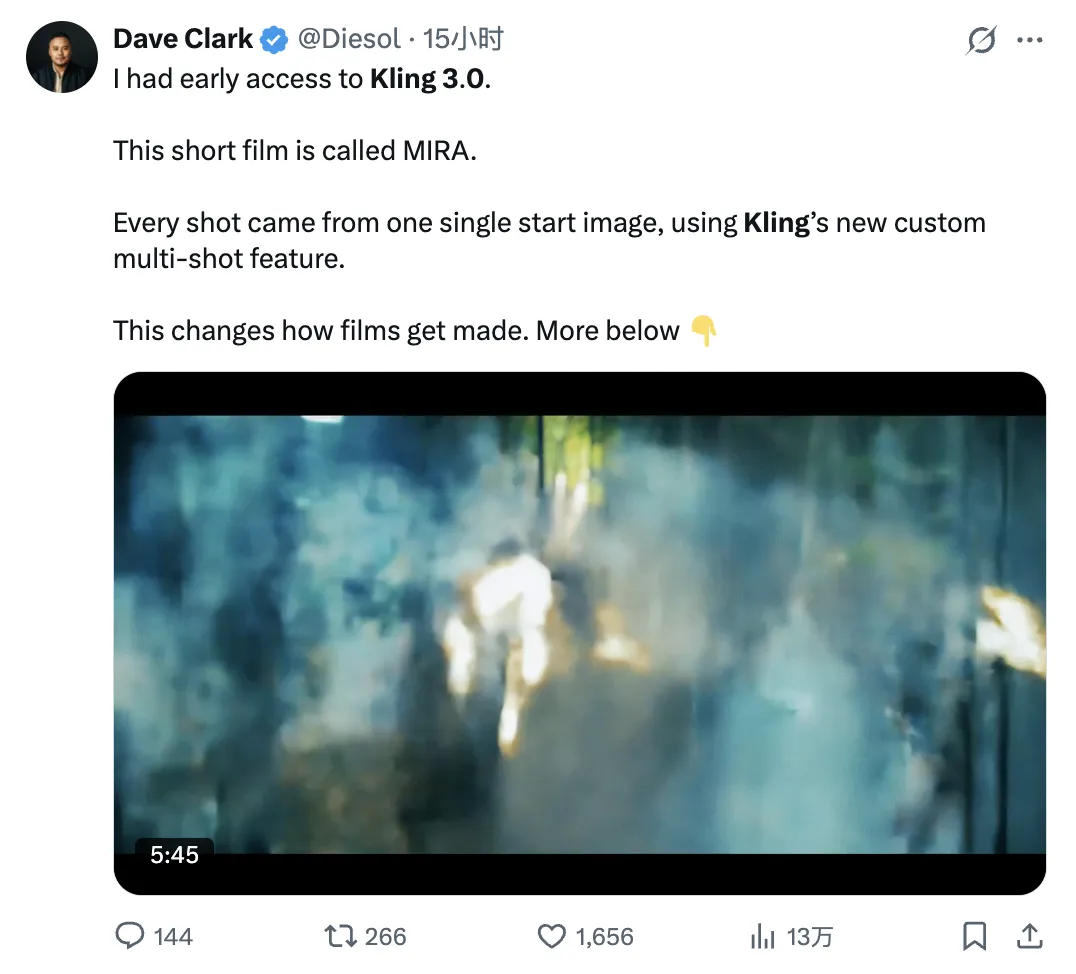This screenshot has height=974, width=1076.
Task: Click the 15小时 post timestamp
Action: click(462, 39)
